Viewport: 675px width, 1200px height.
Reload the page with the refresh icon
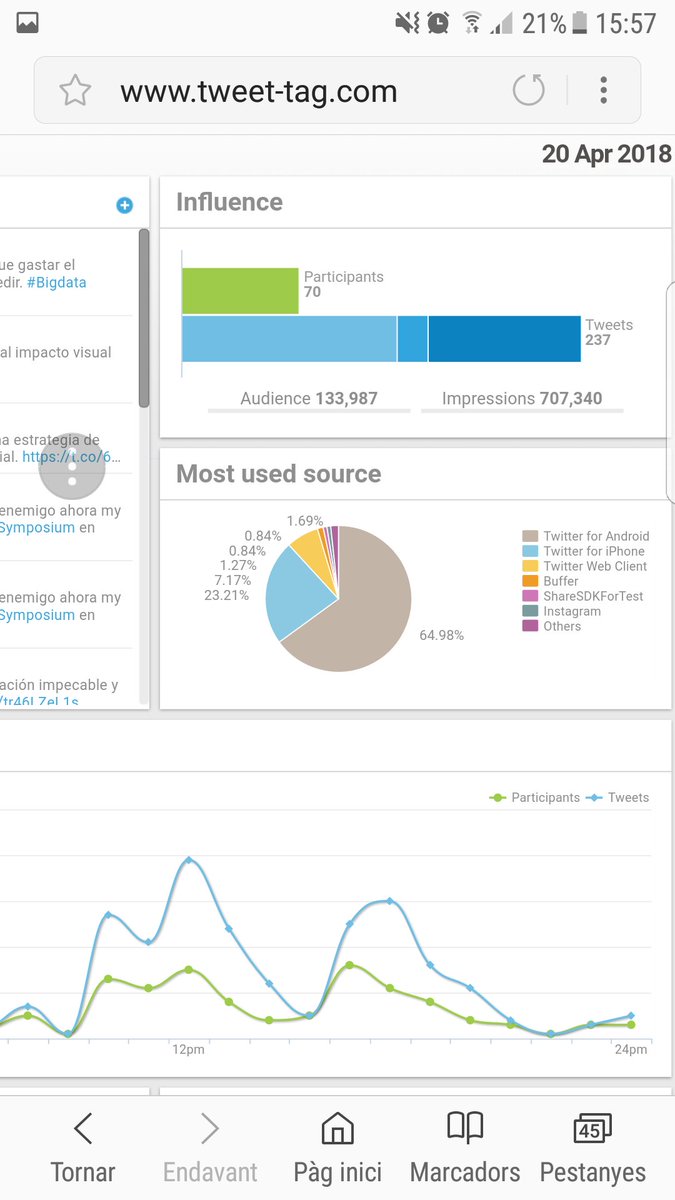click(x=529, y=91)
